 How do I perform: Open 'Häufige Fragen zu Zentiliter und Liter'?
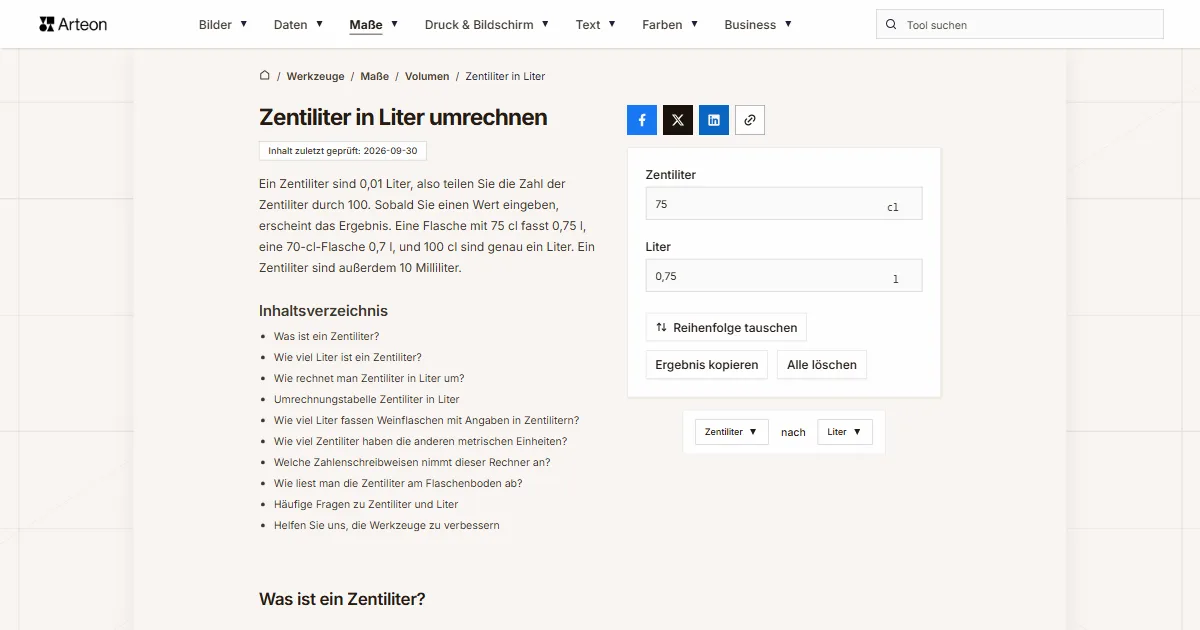click(366, 504)
